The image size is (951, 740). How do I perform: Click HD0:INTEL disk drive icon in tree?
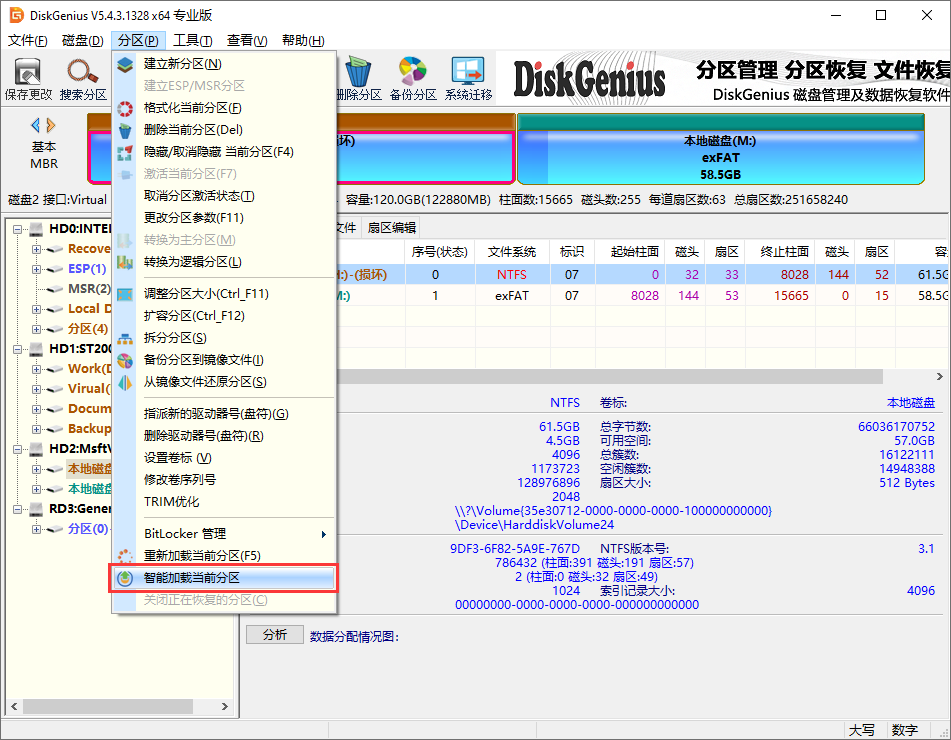click(x=36, y=229)
